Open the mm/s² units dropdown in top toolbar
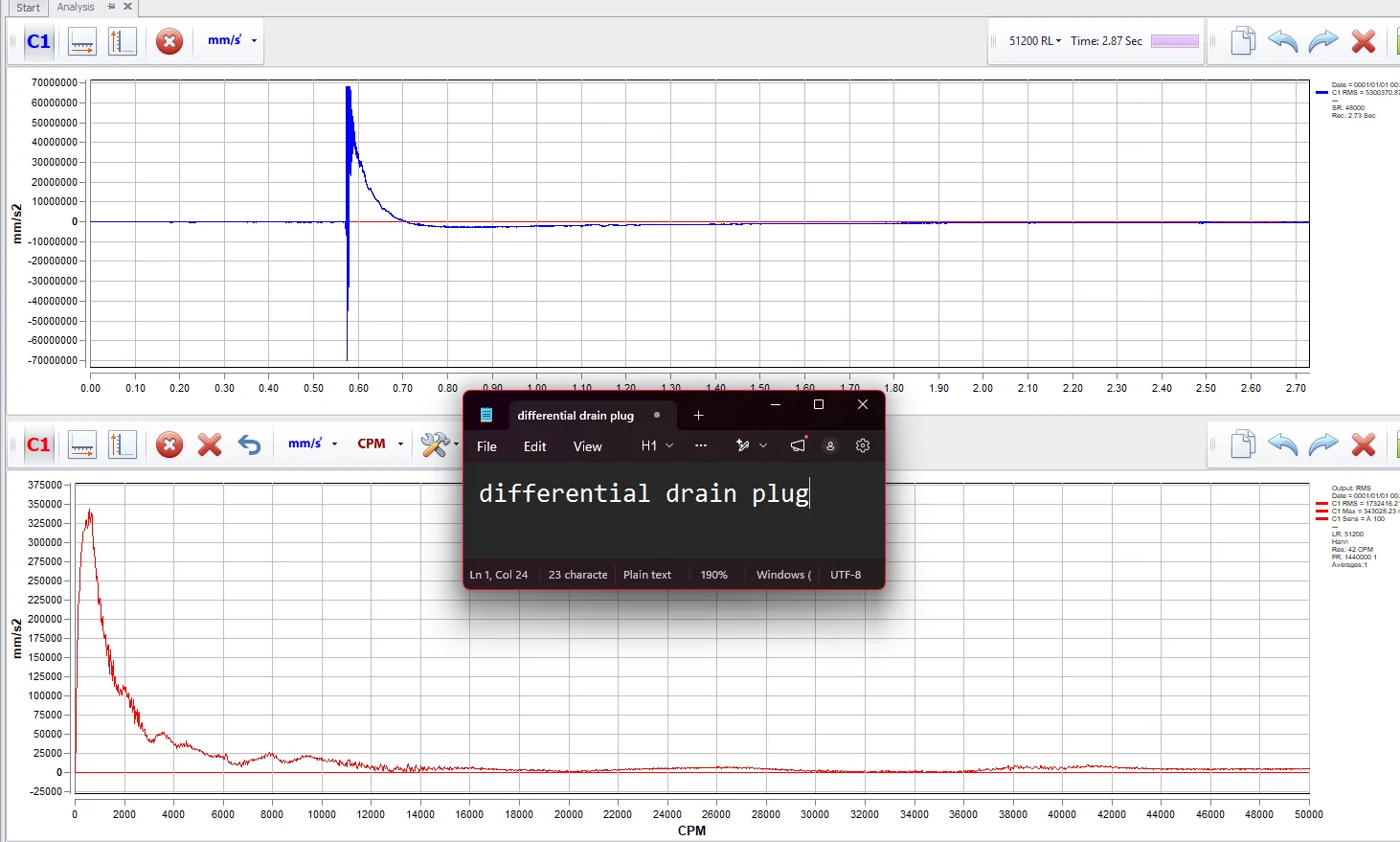 tap(233, 40)
